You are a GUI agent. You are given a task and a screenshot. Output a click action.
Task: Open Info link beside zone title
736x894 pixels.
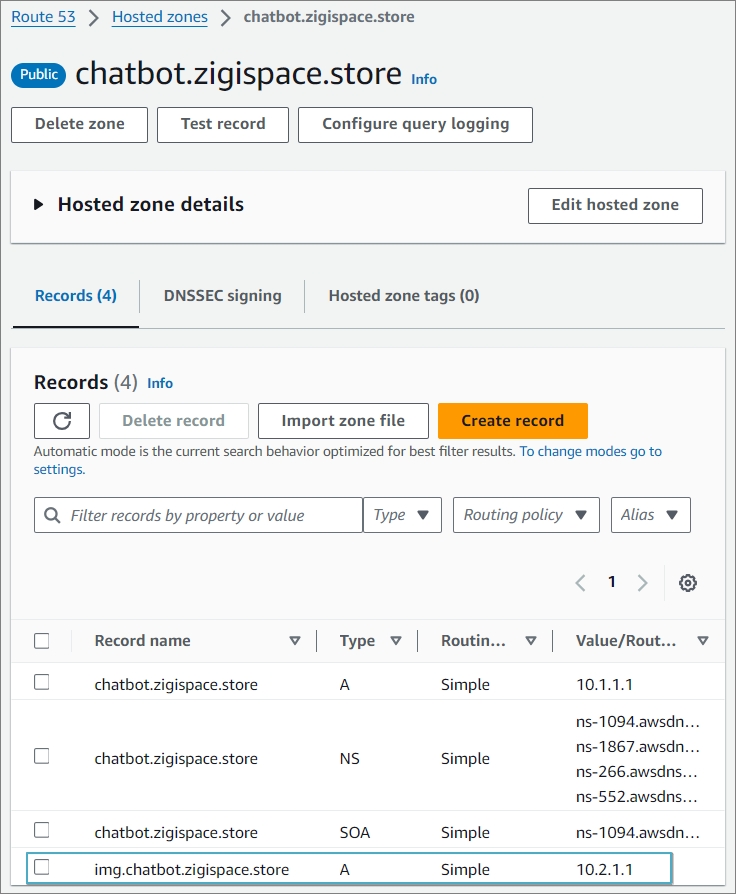tap(424, 79)
